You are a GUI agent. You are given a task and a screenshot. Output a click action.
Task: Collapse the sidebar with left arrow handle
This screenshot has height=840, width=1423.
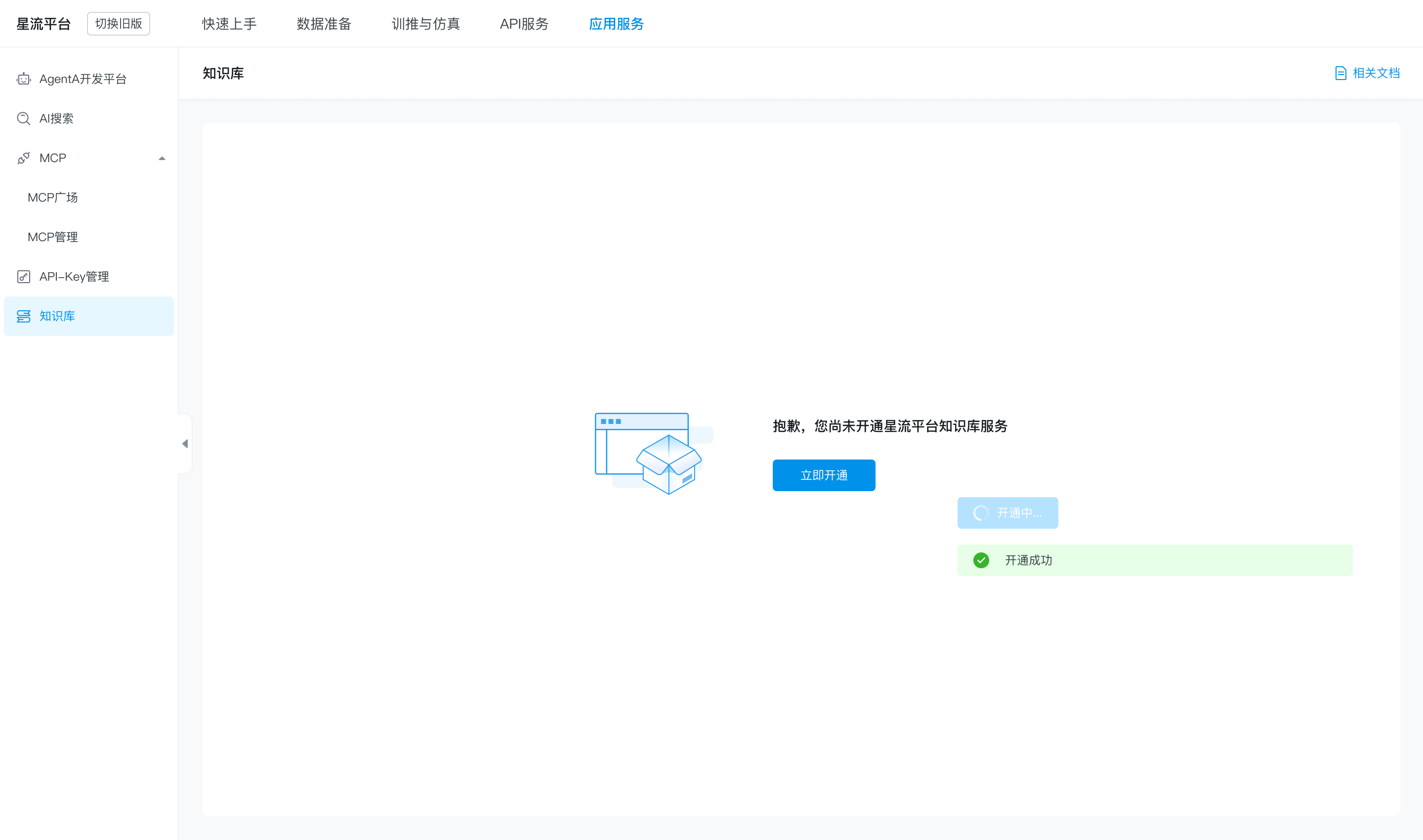[x=185, y=444]
